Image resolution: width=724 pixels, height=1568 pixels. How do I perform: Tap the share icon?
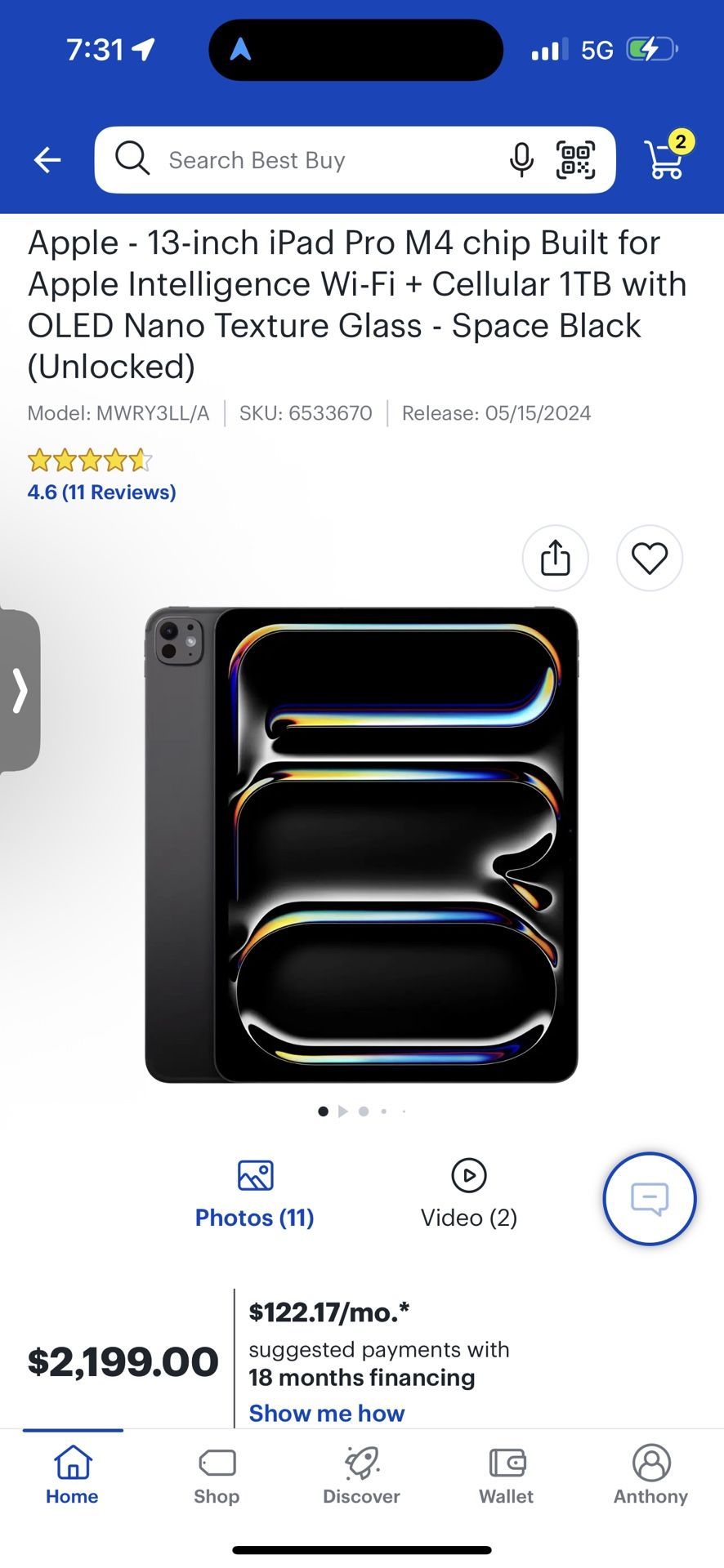click(556, 558)
